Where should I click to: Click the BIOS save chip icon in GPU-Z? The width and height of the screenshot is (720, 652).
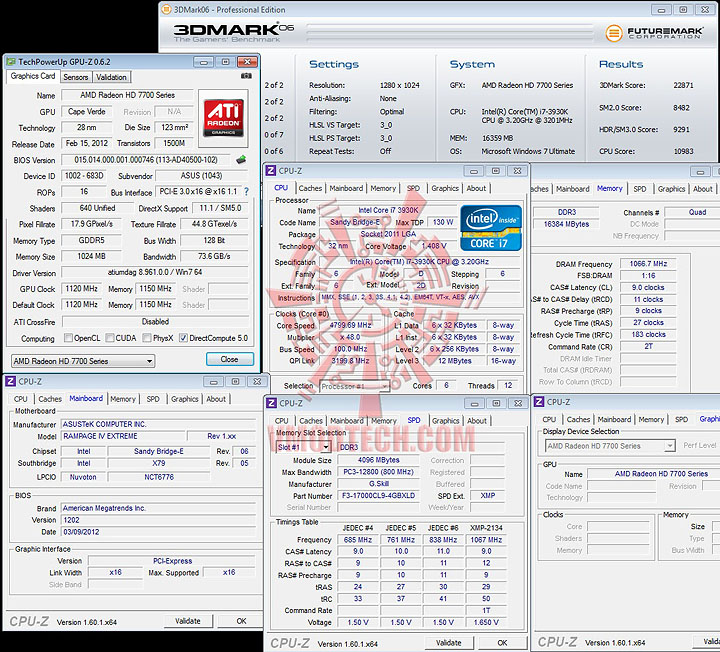(x=241, y=160)
